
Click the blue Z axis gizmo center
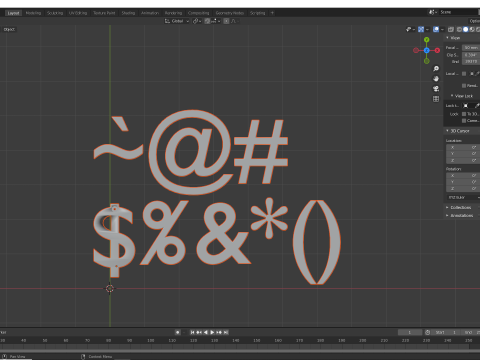tap(427, 50)
